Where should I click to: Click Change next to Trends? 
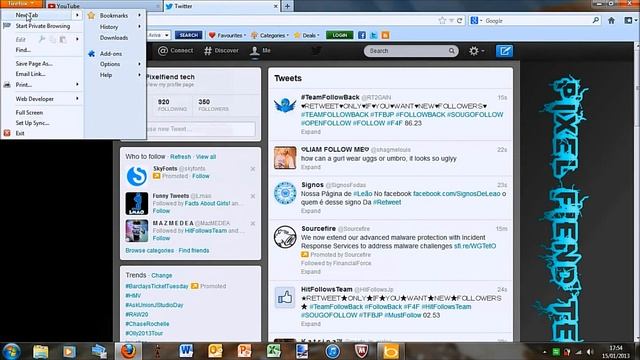click(162, 276)
